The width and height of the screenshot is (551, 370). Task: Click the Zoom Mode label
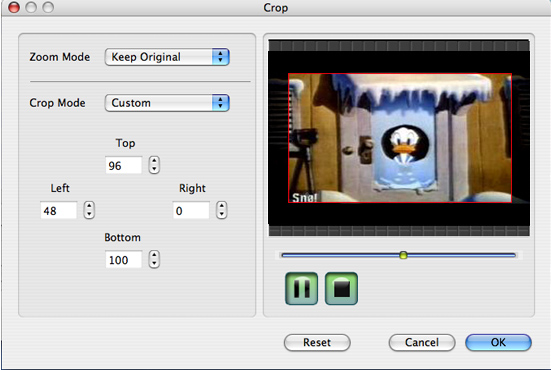(x=60, y=57)
